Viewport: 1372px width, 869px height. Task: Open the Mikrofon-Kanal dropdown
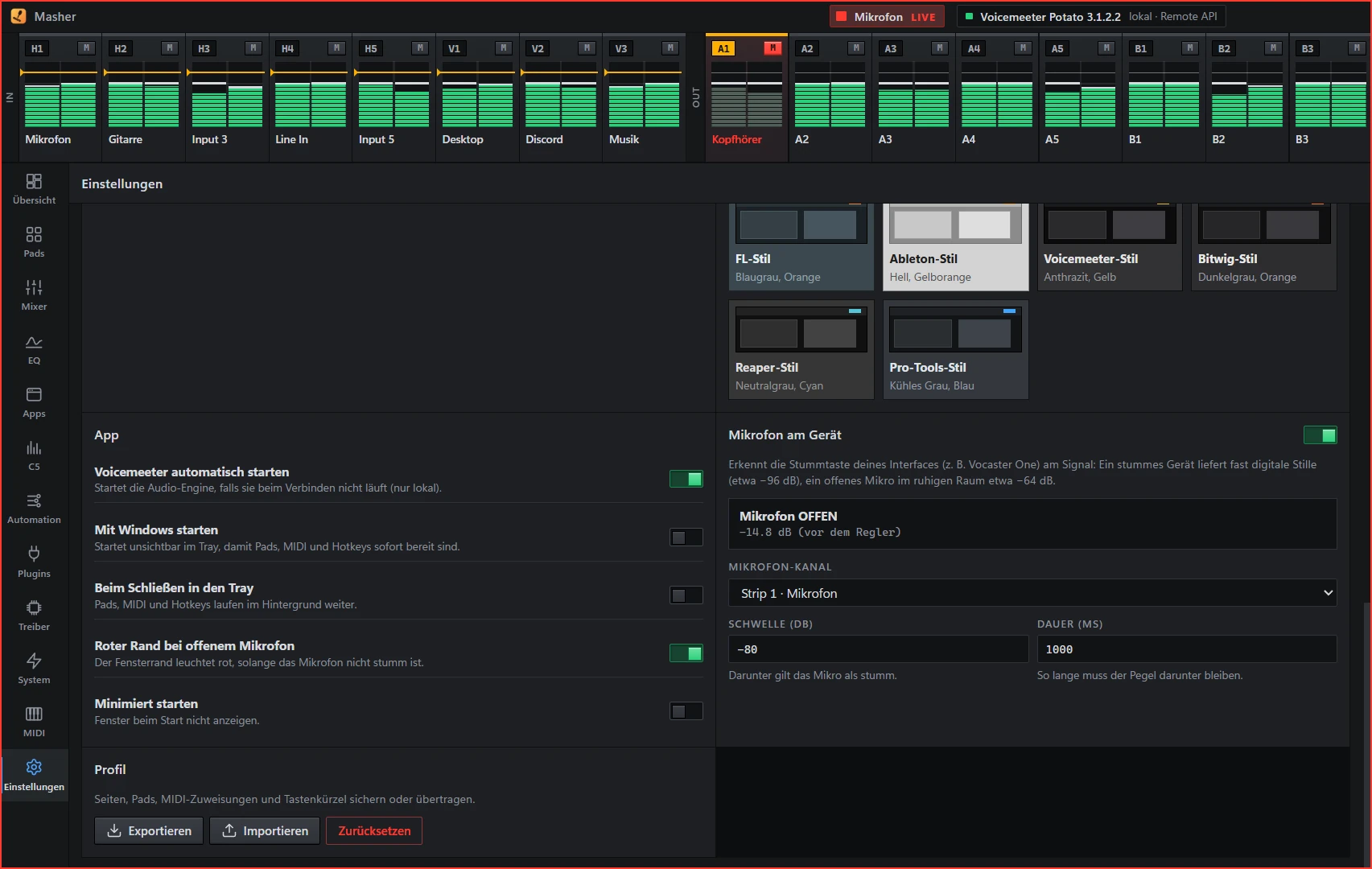click(x=1032, y=594)
